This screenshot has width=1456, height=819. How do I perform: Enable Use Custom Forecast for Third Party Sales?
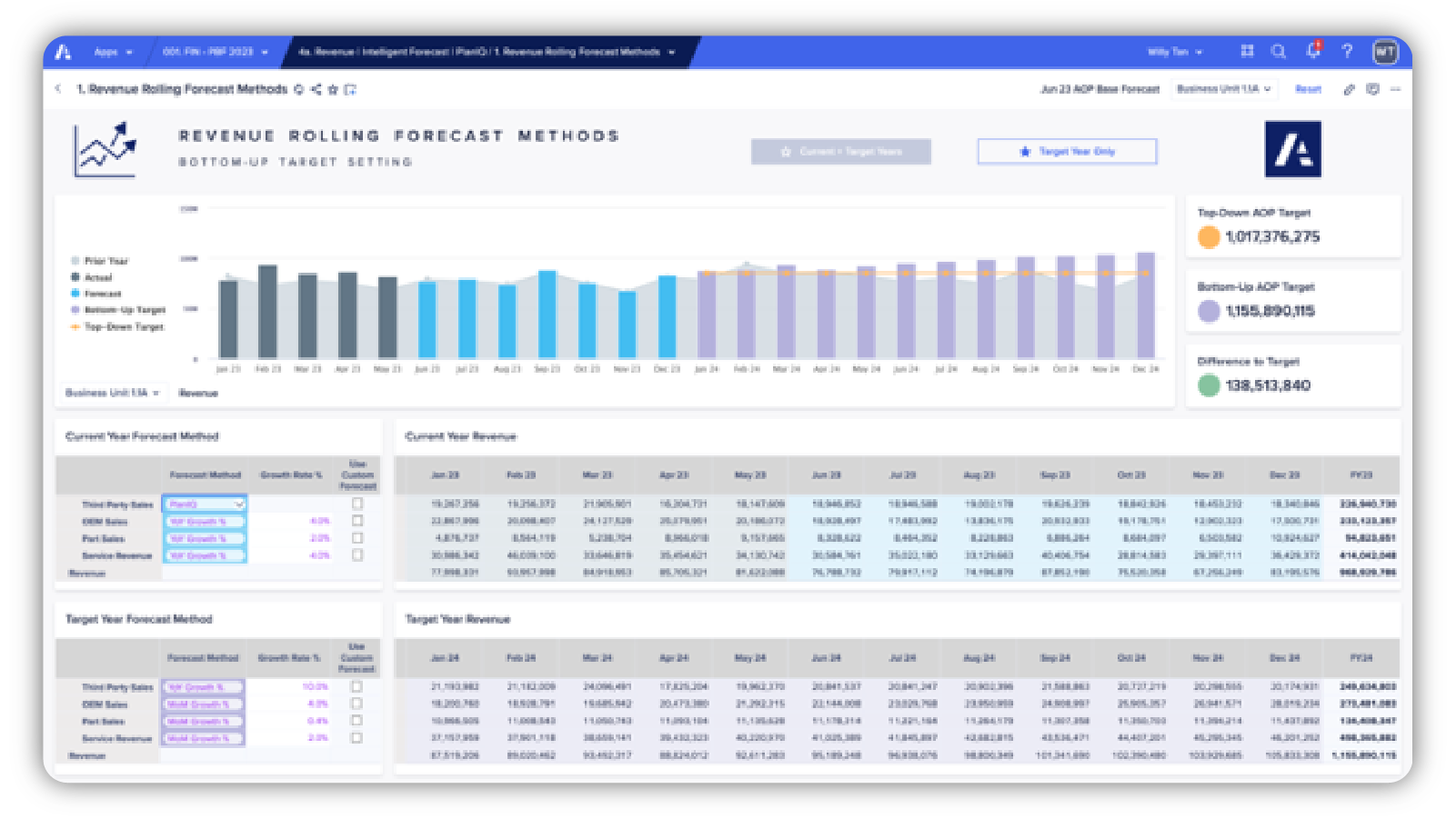(x=358, y=503)
